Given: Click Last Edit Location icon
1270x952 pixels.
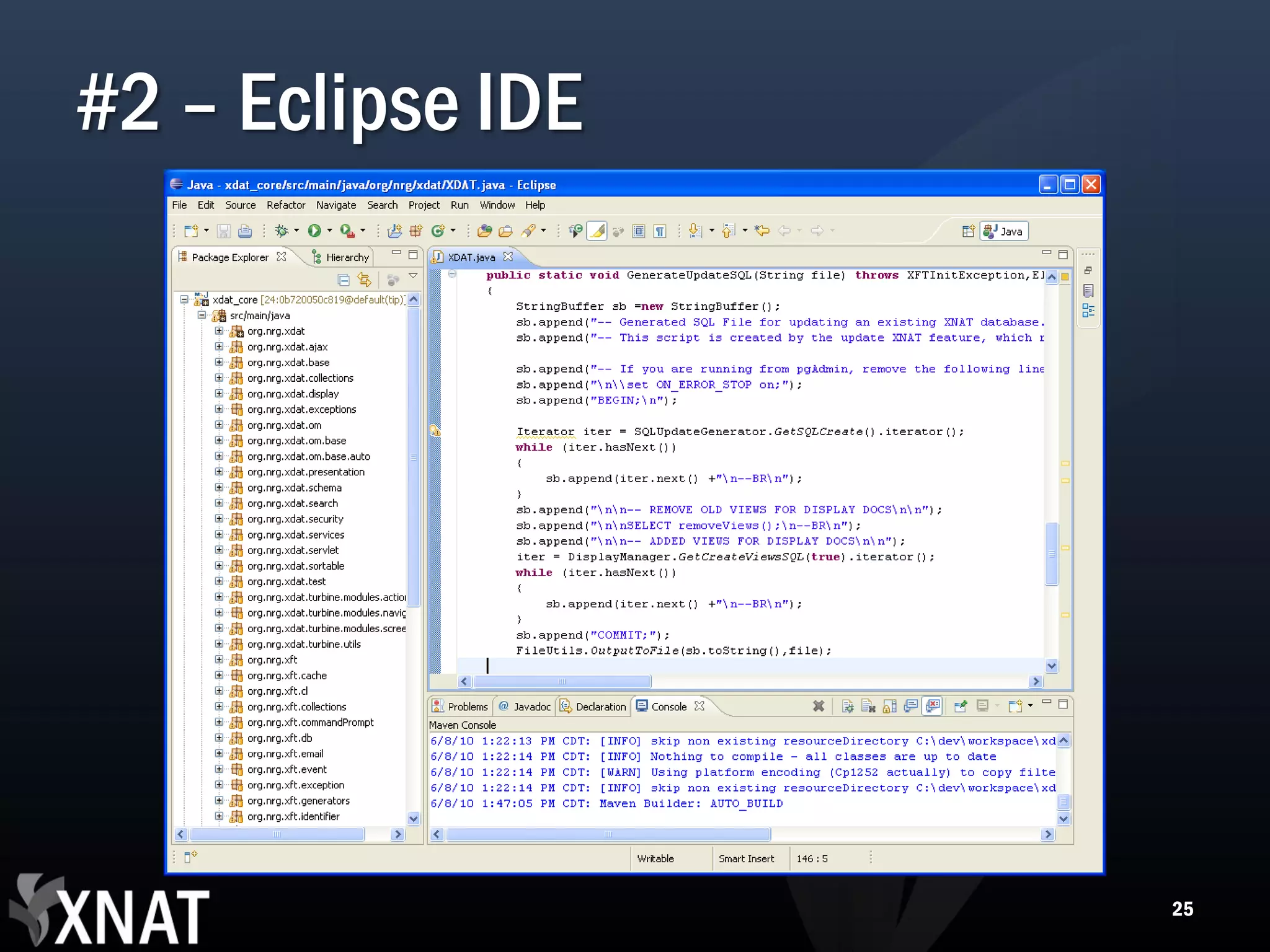Looking at the screenshot, I should pos(762,231).
